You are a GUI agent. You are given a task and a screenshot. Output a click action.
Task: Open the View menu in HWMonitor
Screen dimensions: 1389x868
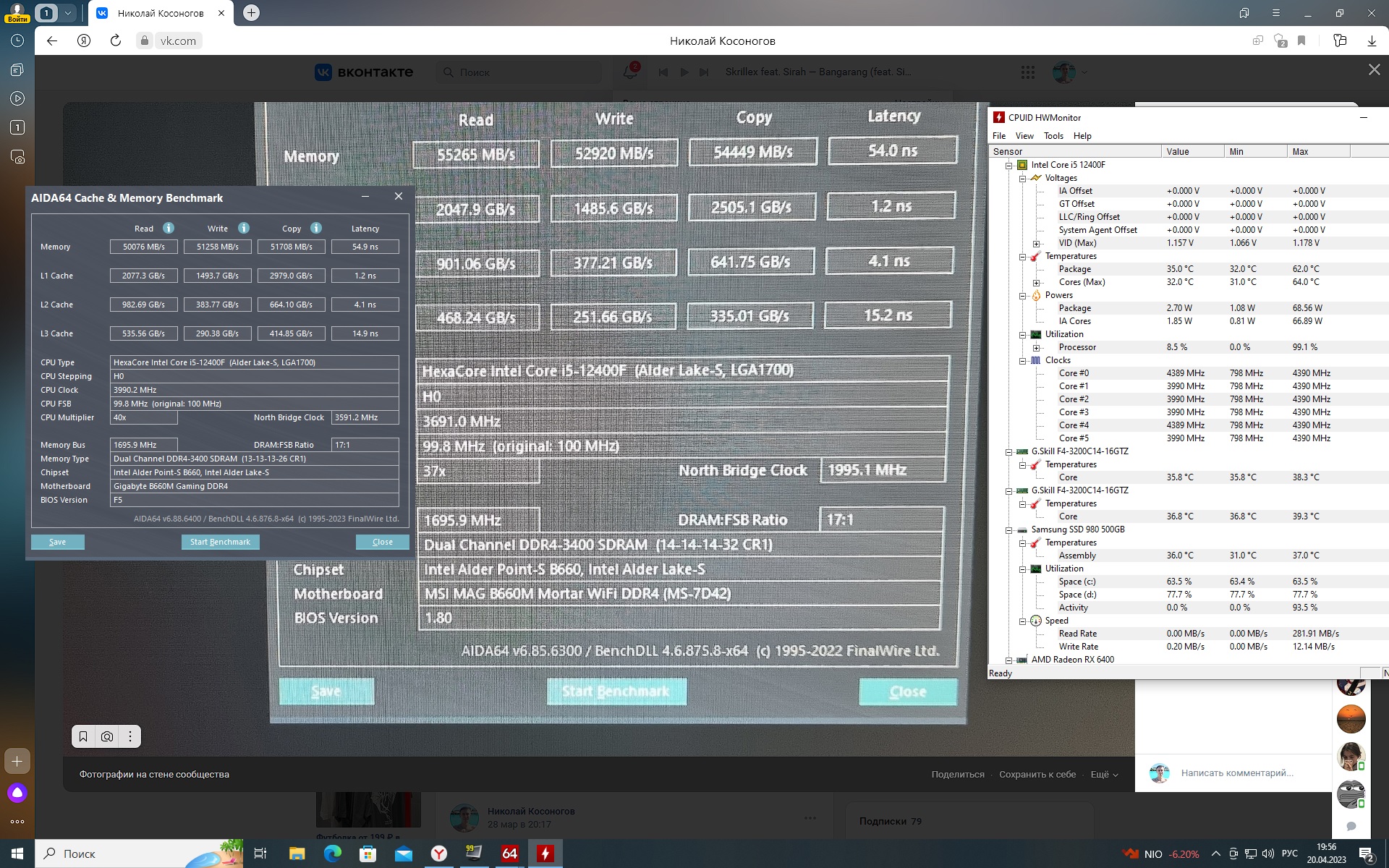tap(1024, 136)
